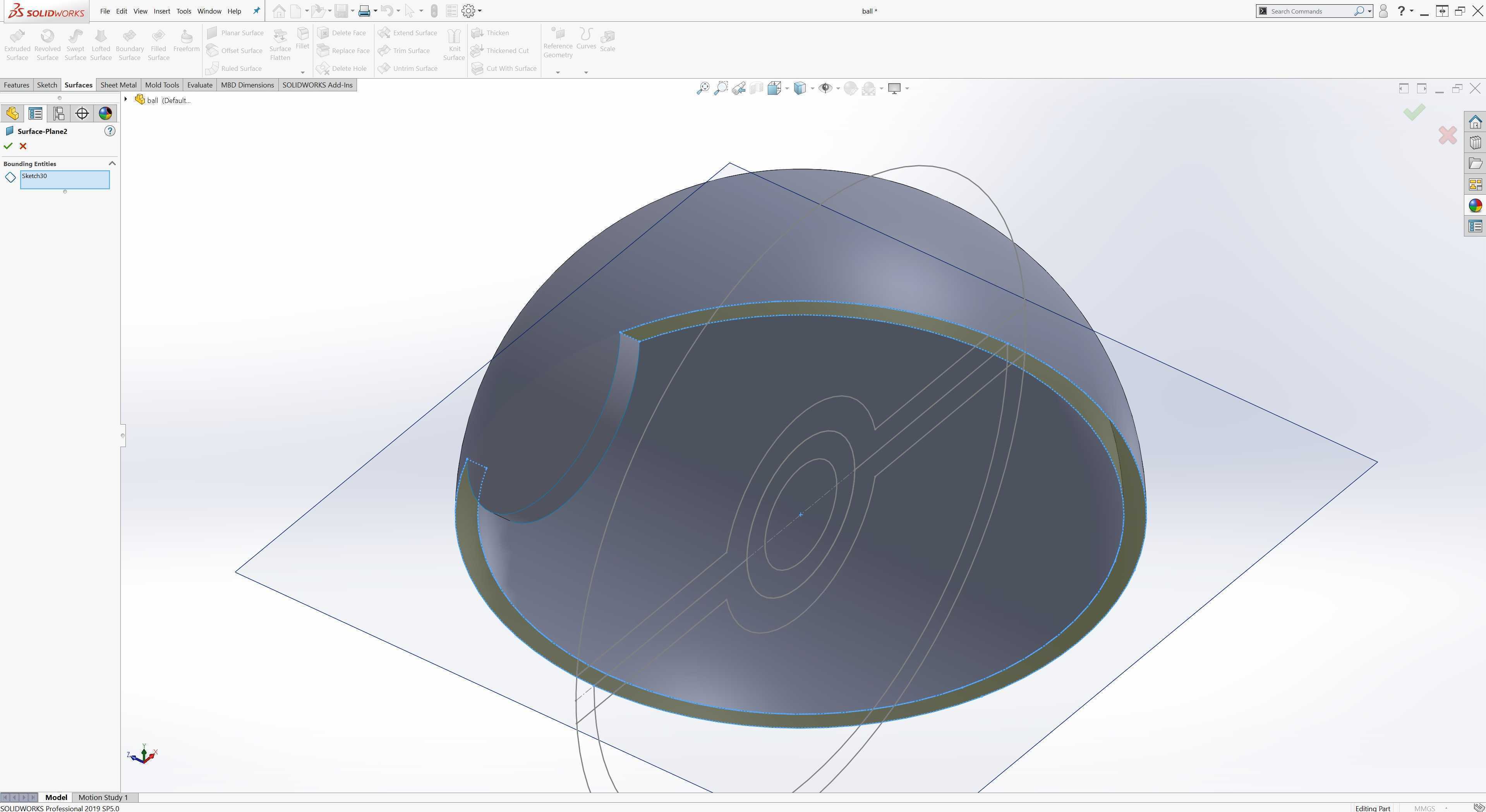Click the Zoom to Fit icon
The width and height of the screenshot is (1486, 812).
703,88
